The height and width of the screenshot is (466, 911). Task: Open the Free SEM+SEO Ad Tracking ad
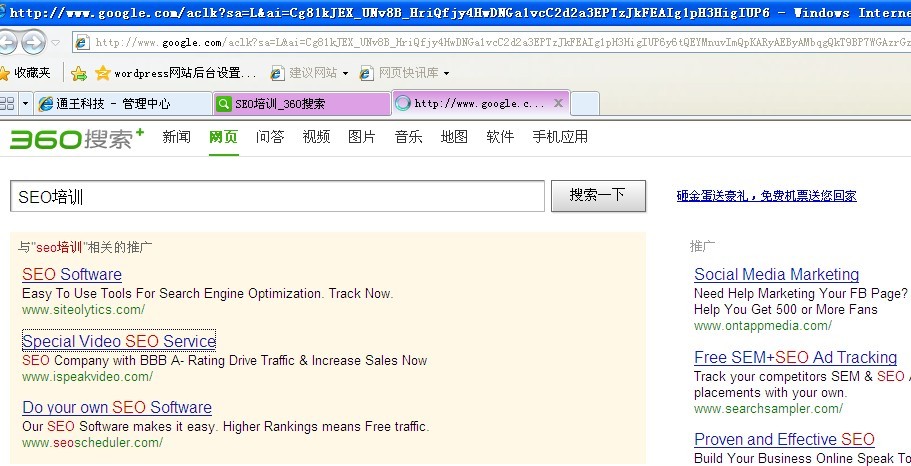(x=795, y=357)
